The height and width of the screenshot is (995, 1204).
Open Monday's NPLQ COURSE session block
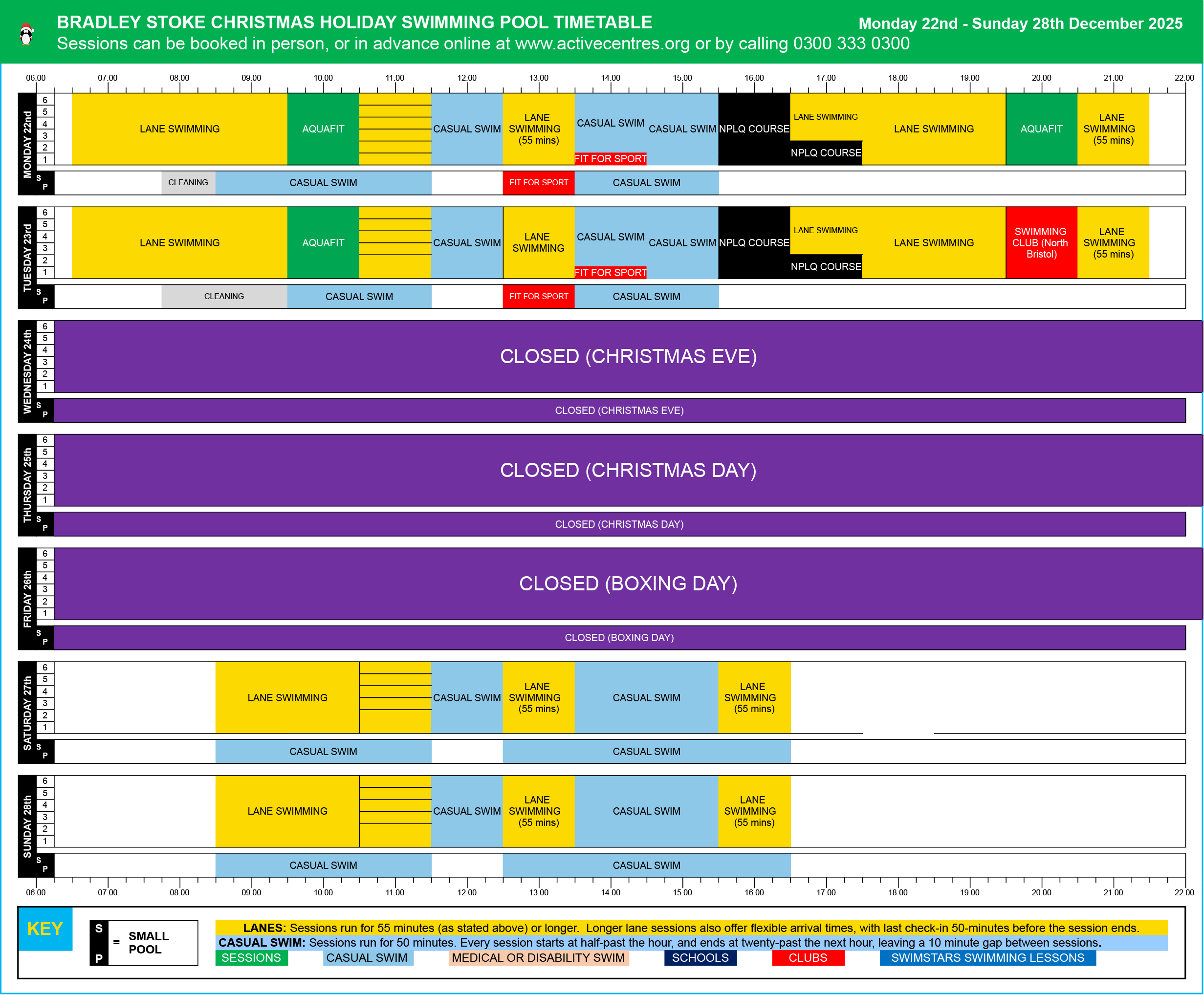754,129
